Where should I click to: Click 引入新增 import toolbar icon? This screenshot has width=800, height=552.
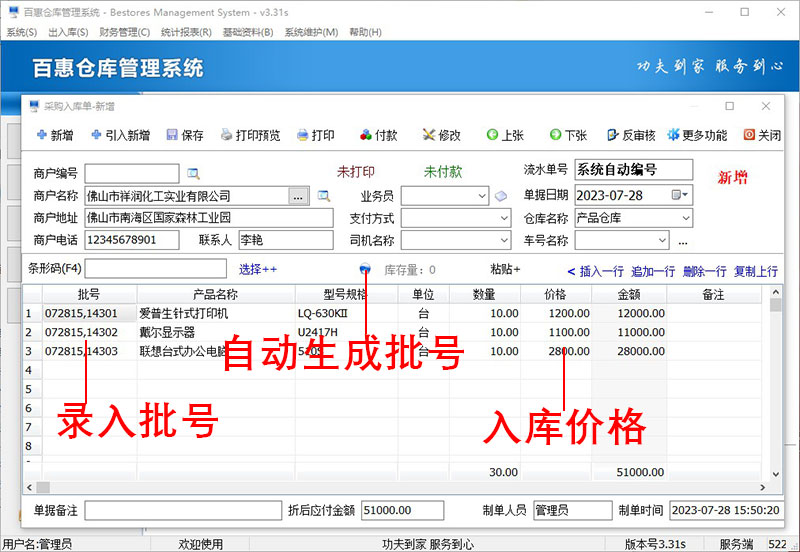coord(96,135)
